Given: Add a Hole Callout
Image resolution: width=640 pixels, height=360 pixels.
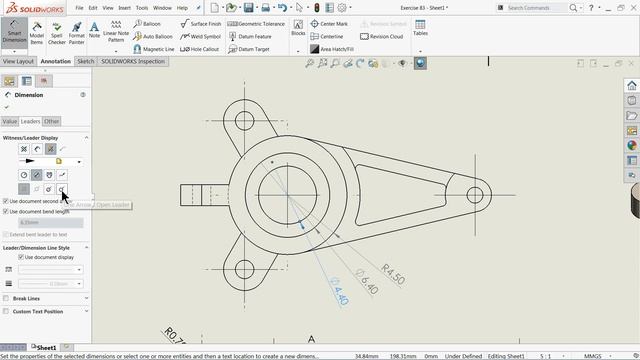Looking at the screenshot, I should 200,49.
